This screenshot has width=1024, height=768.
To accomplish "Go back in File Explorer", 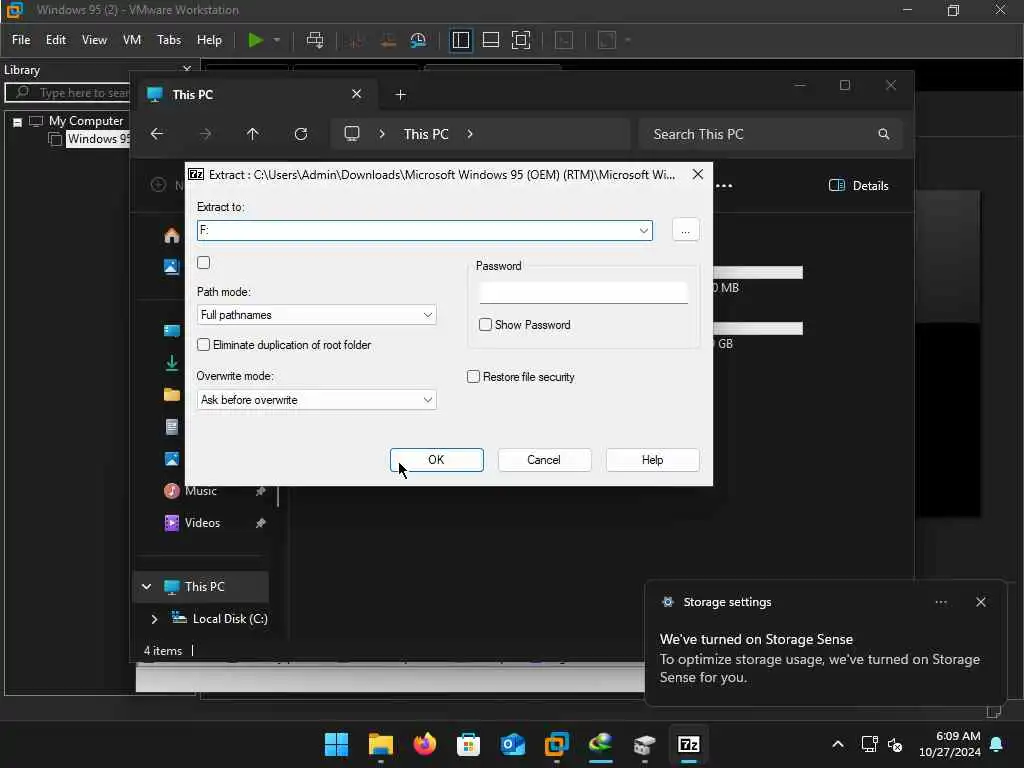I will [x=157, y=134].
